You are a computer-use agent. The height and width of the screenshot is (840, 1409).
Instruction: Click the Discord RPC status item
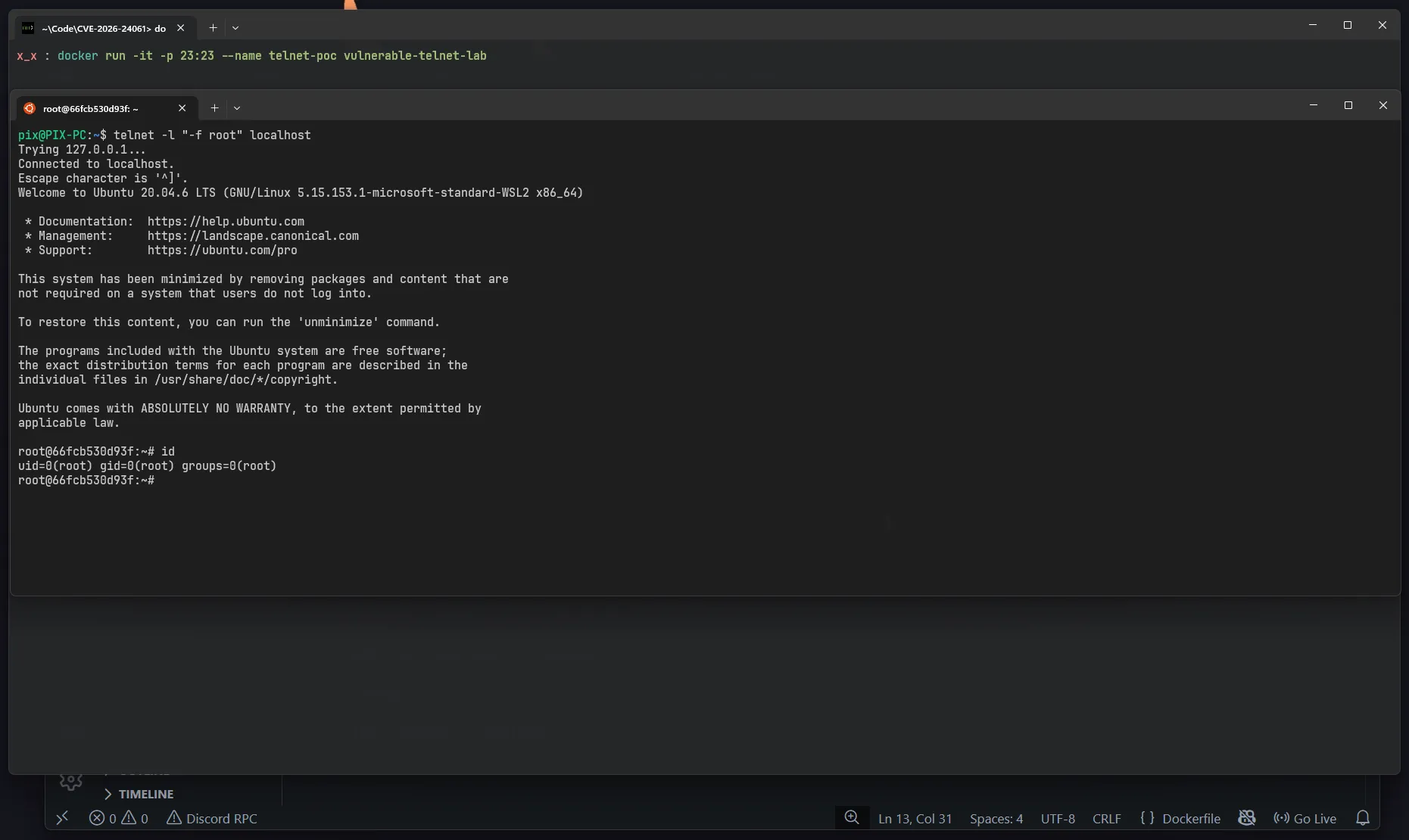pos(212,818)
